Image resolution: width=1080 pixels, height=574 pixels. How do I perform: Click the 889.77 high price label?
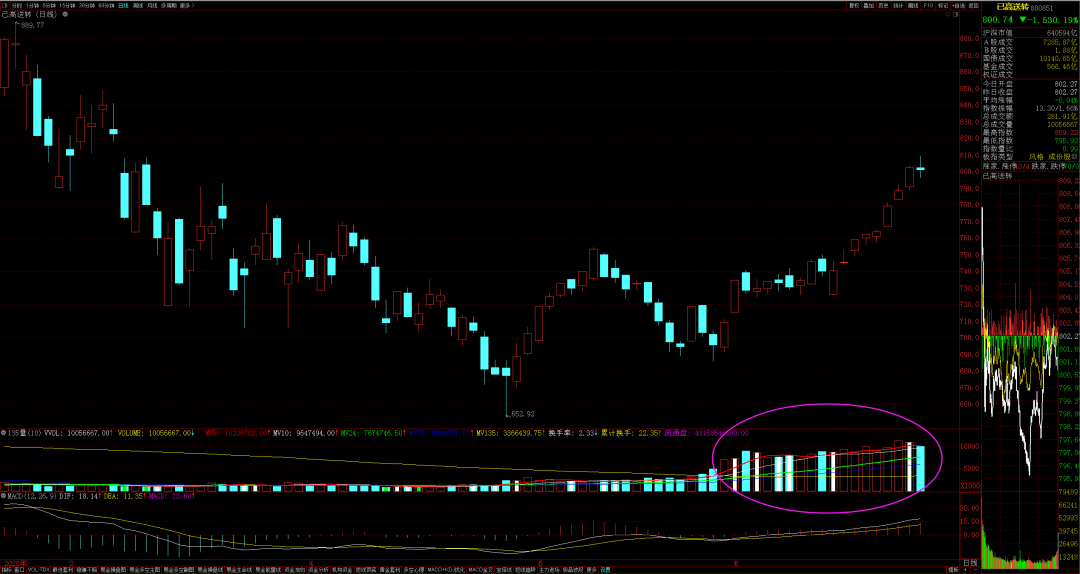[x=31, y=25]
